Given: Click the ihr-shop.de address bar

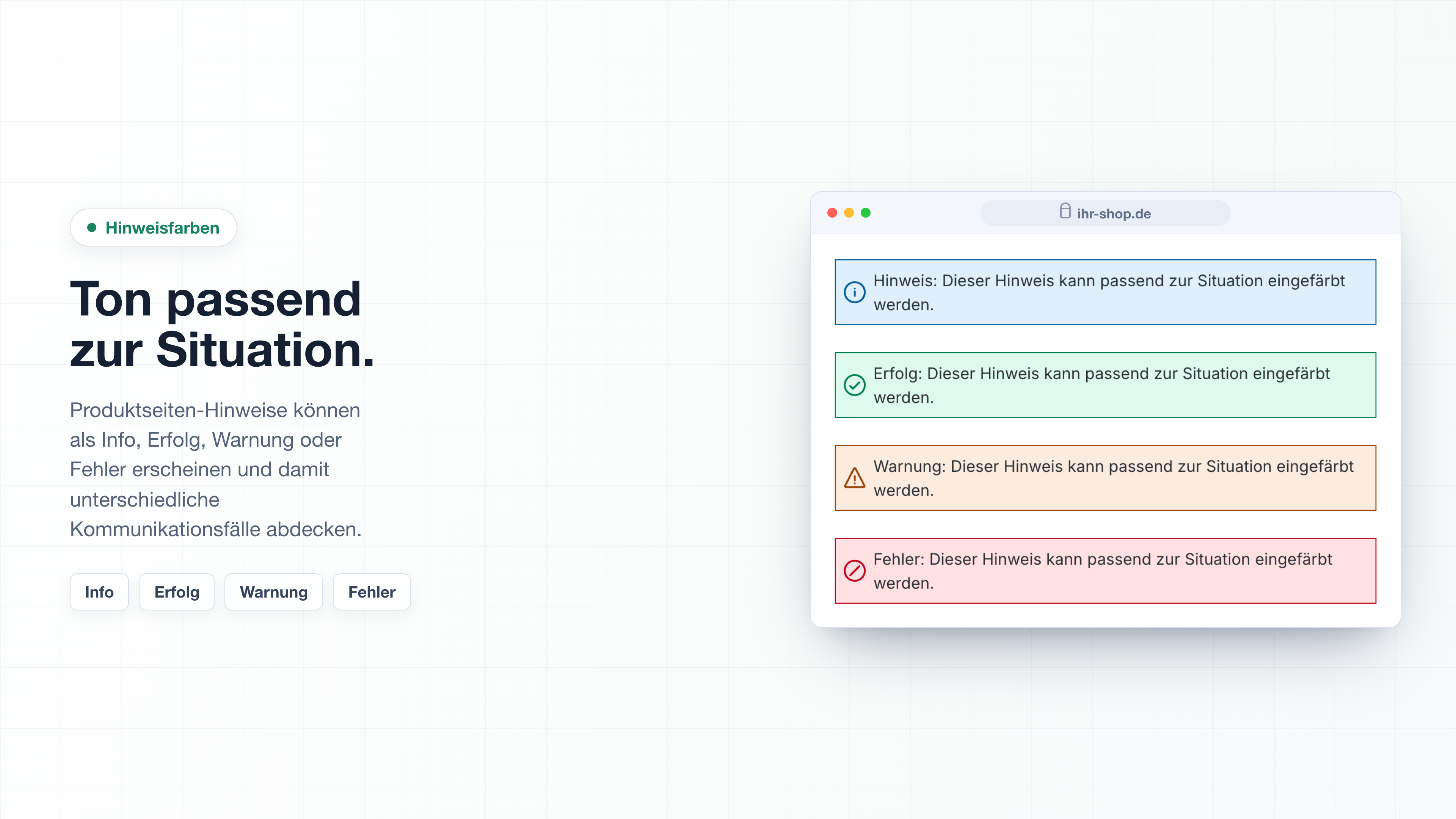Looking at the screenshot, I should click(x=1105, y=213).
